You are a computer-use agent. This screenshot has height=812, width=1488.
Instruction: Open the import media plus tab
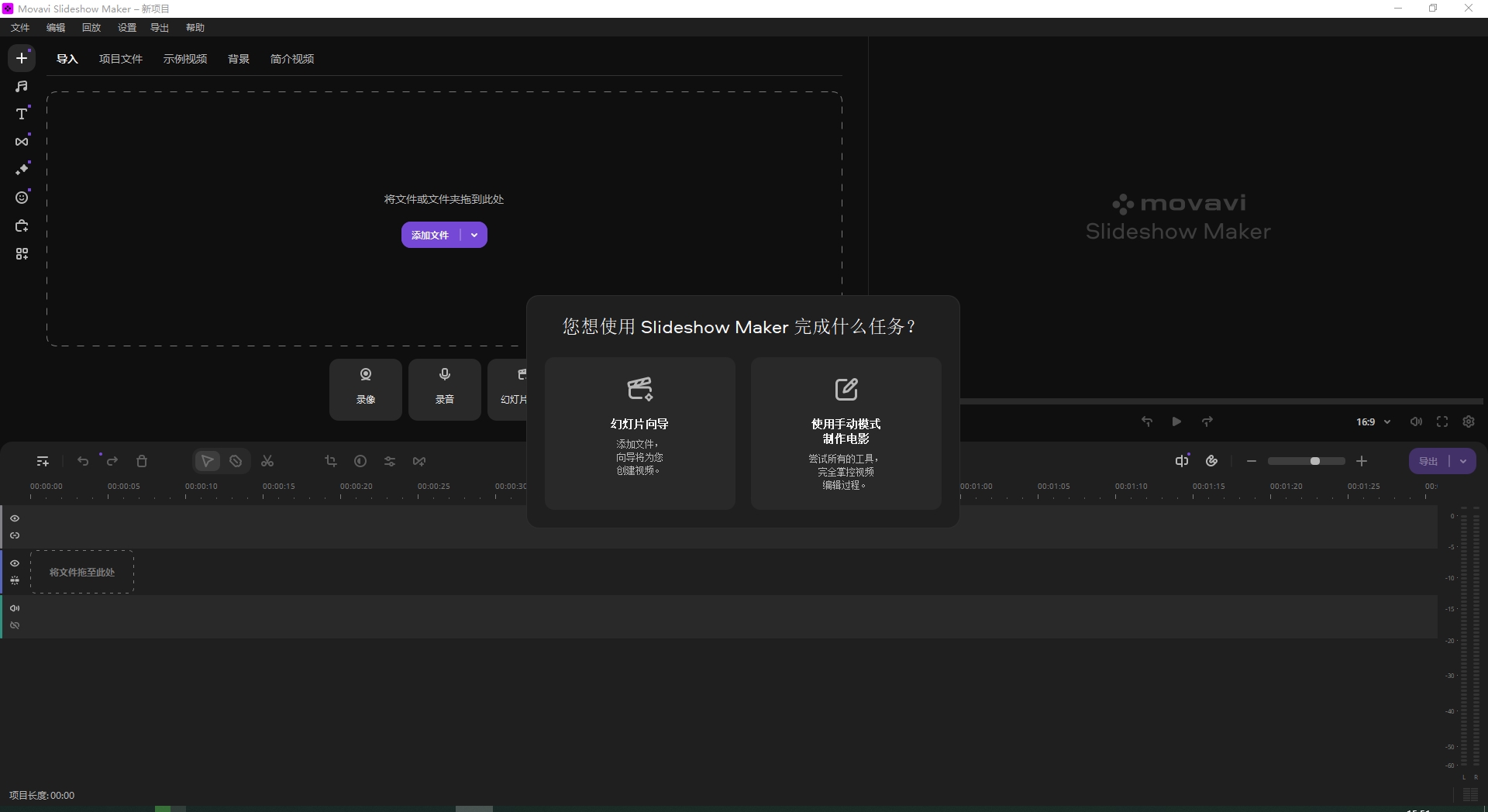click(22, 58)
